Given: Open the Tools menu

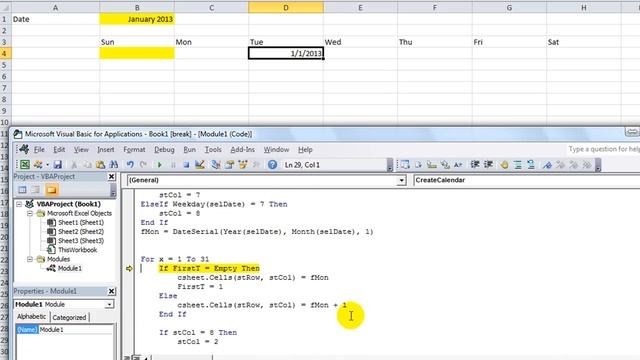Looking at the screenshot, I should [x=213, y=149].
